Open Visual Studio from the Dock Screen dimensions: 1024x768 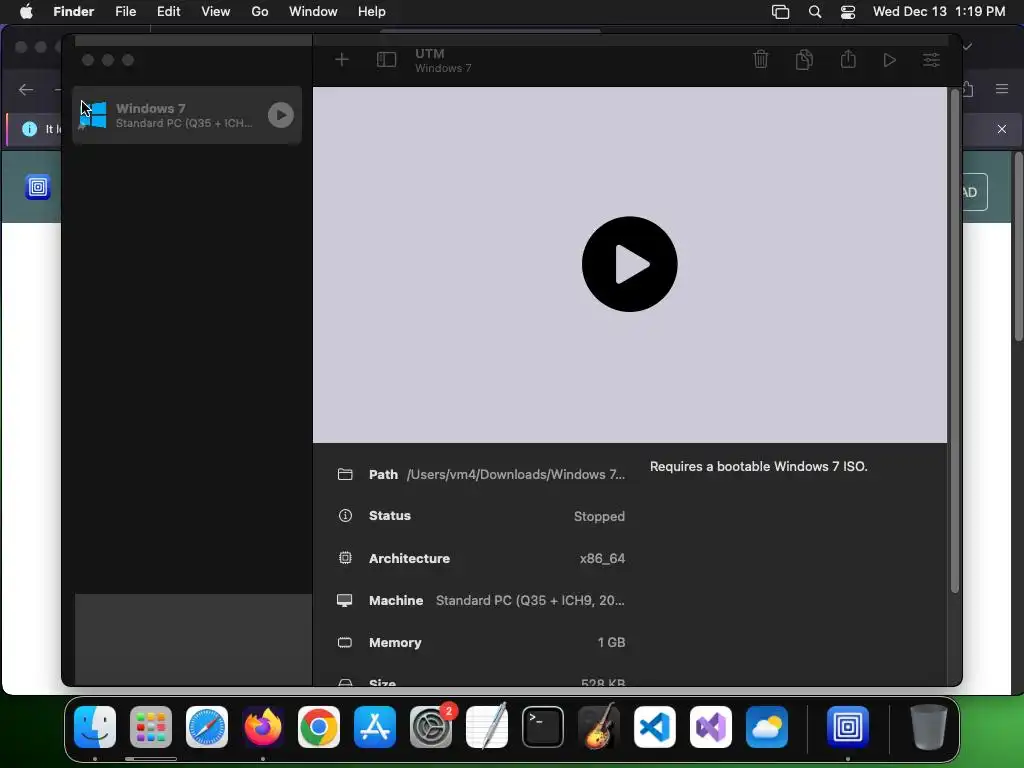coord(711,727)
